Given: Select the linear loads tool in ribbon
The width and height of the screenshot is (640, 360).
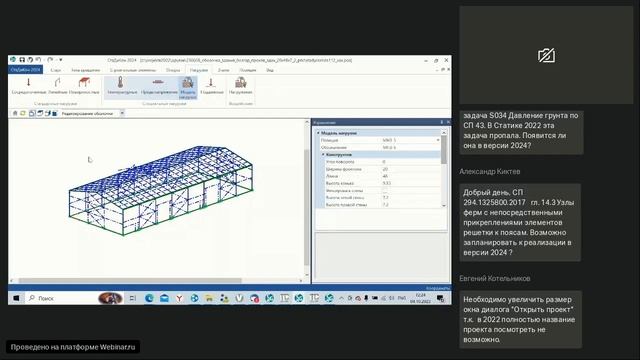Looking at the screenshot, I should (57, 86).
